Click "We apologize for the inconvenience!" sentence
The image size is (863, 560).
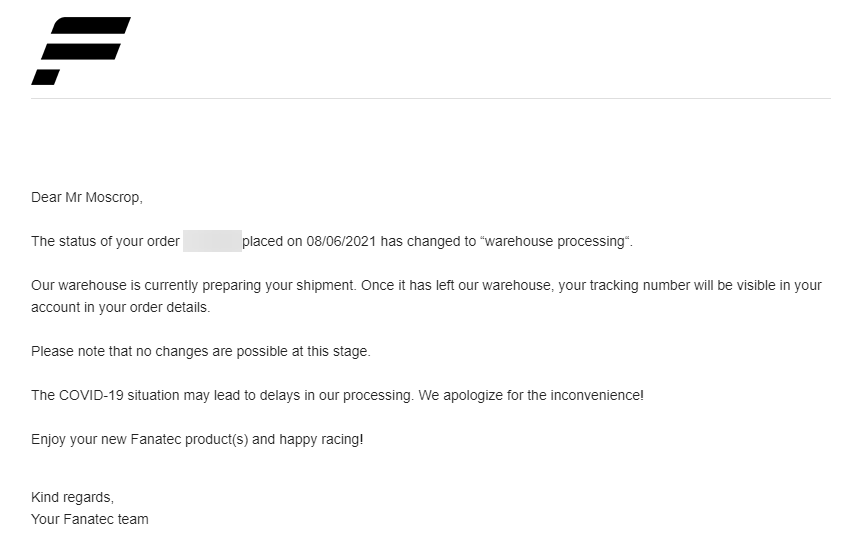tap(531, 395)
